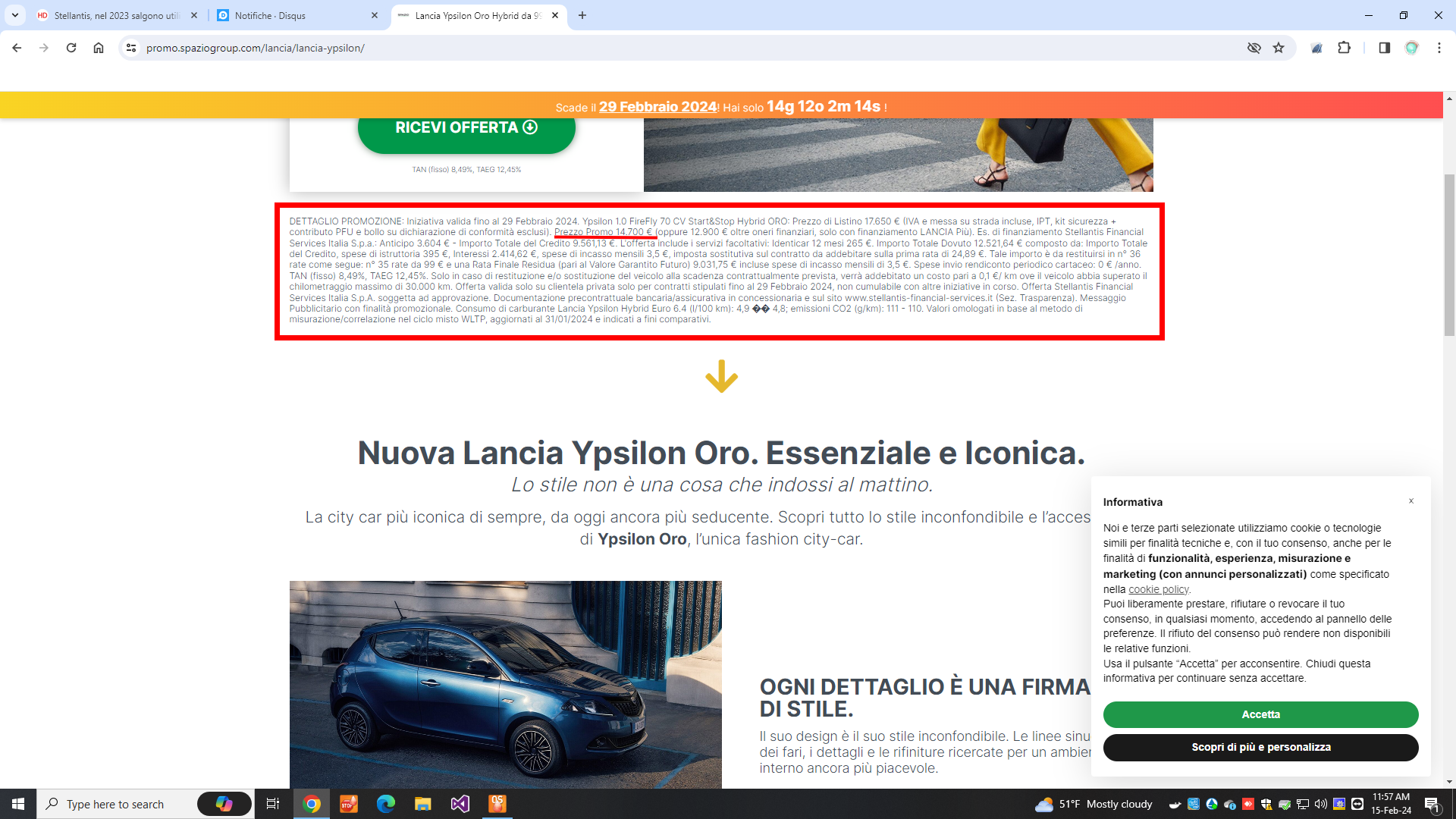Open the Chrome three-dot menu
Image resolution: width=1456 pixels, height=819 pixels.
click(1439, 48)
